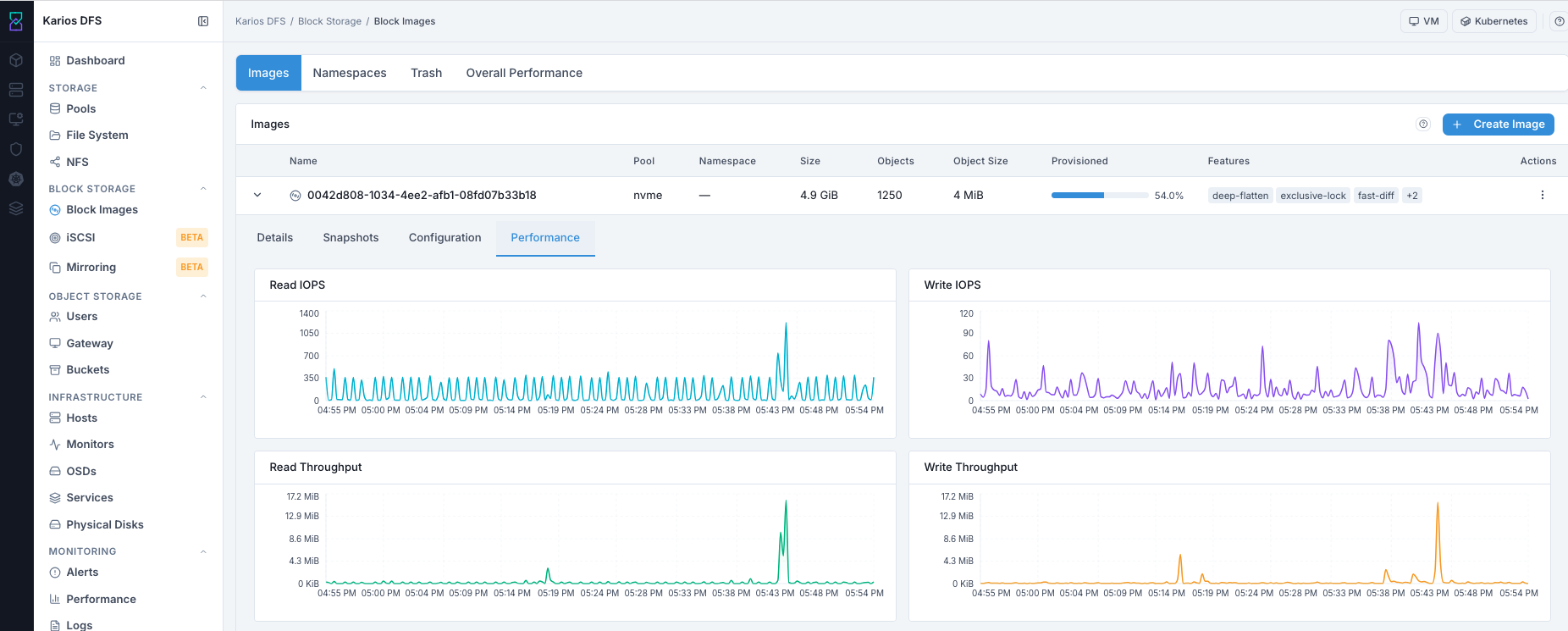
Task: Open the cube icon in the left rail
Action: tap(16, 60)
